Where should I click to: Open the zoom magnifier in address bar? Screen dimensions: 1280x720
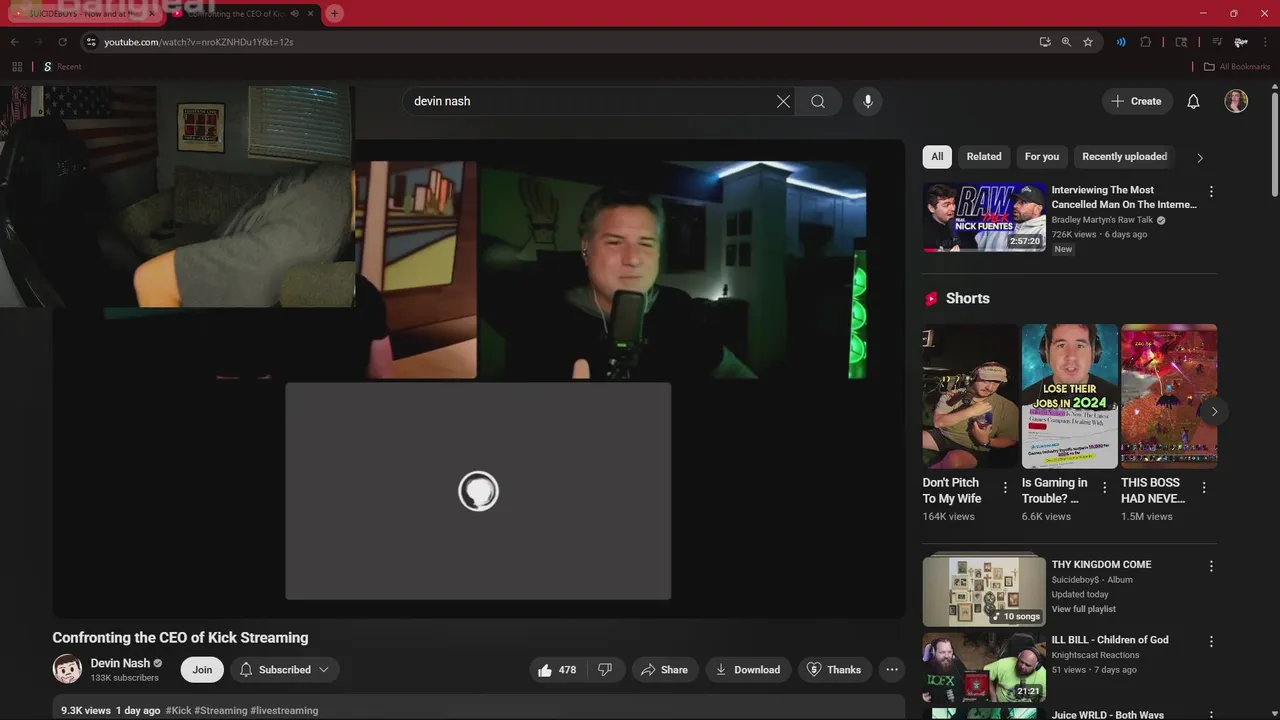pos(1066,42)
